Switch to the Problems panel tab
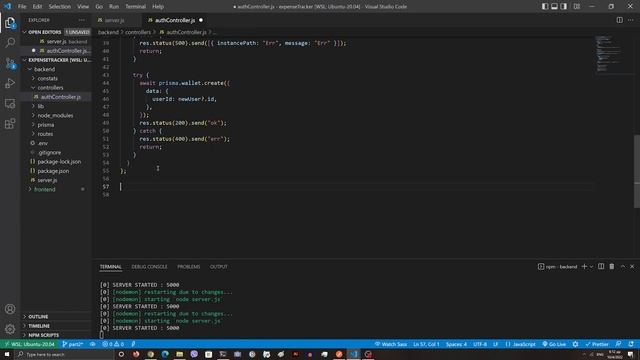640x360 pixels. (x=189, y=267)
